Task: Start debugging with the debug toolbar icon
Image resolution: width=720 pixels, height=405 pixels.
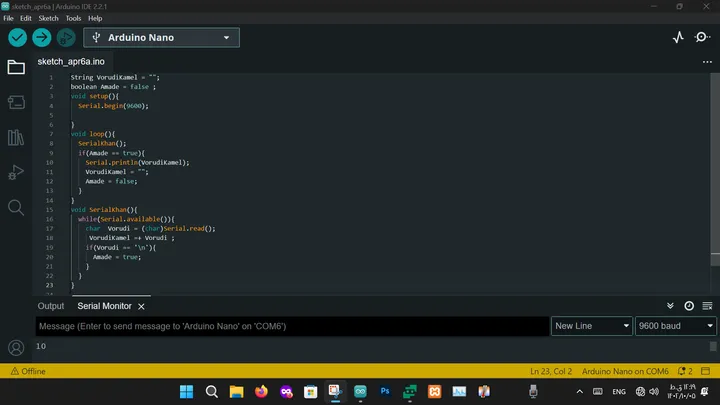Action: (x=66, y=38)
